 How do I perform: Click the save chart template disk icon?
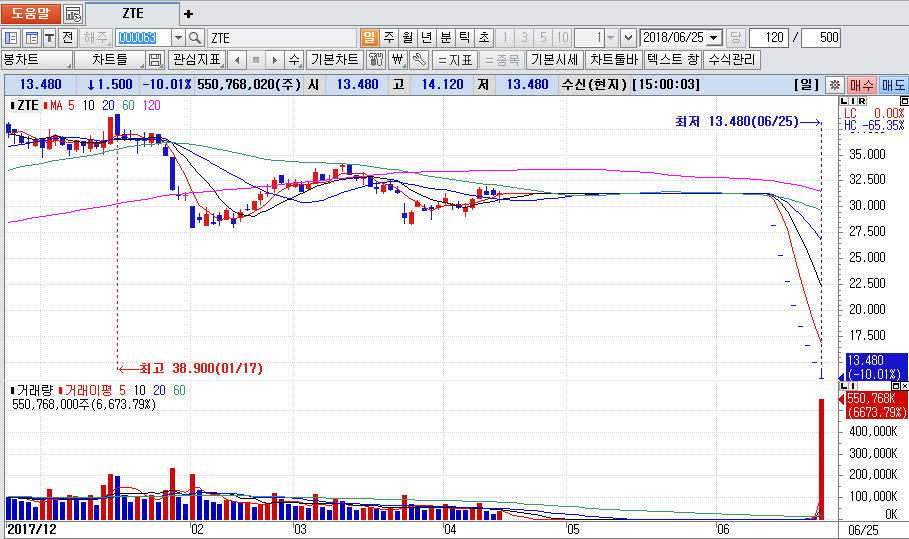click(x=155, y=60)
